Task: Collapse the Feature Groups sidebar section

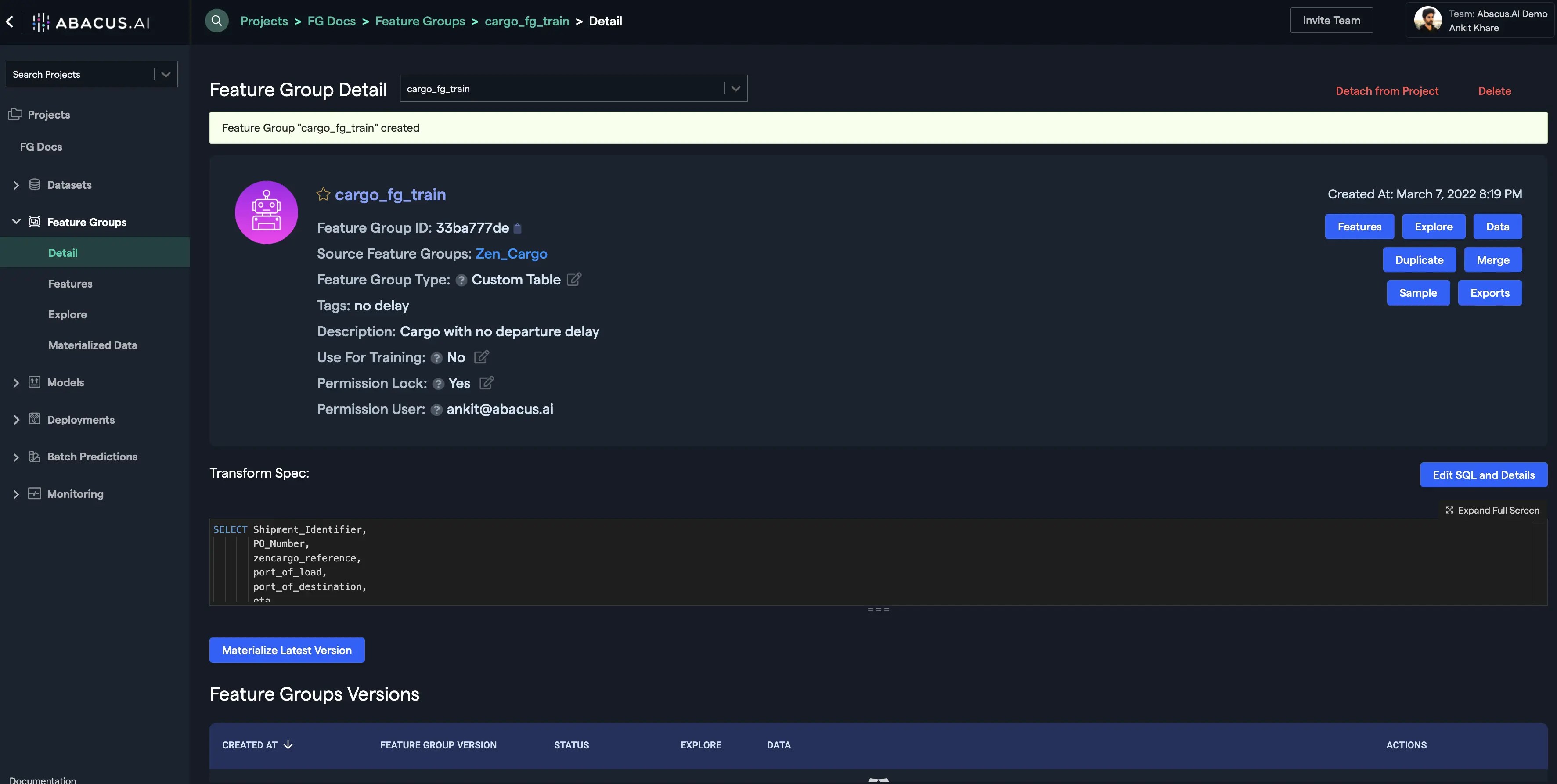Action: click(x=16, y=222)
